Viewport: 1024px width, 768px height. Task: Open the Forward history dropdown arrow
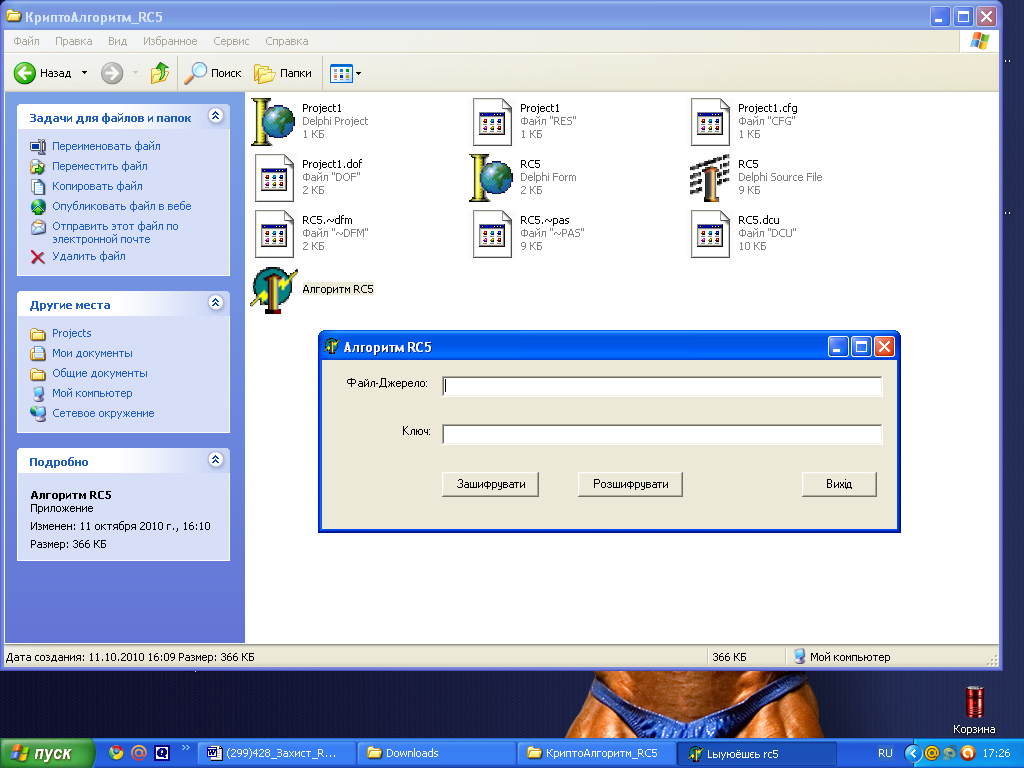[135, 73]
